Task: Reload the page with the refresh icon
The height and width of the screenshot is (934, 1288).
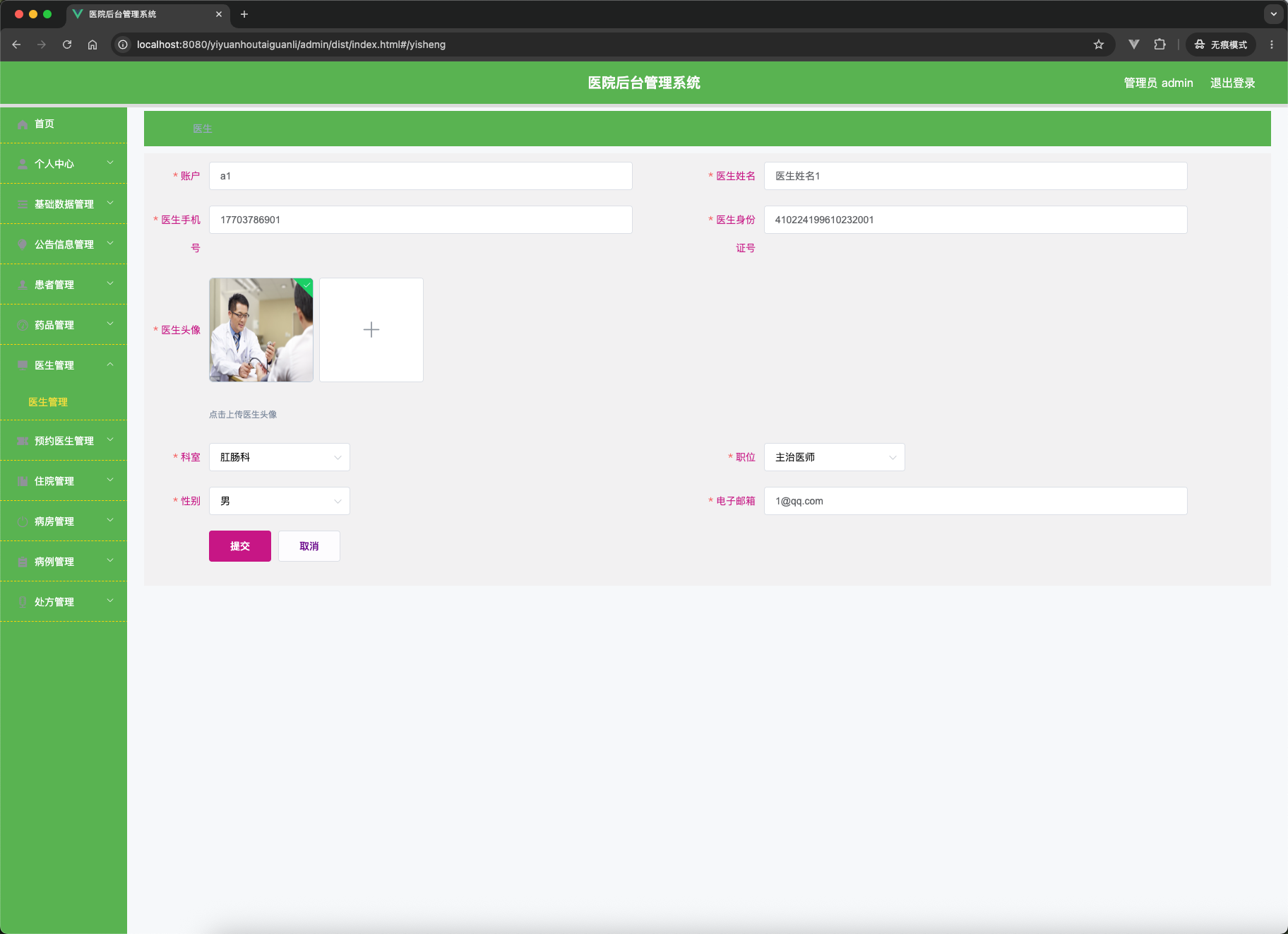Action: [x=67, y=45]
